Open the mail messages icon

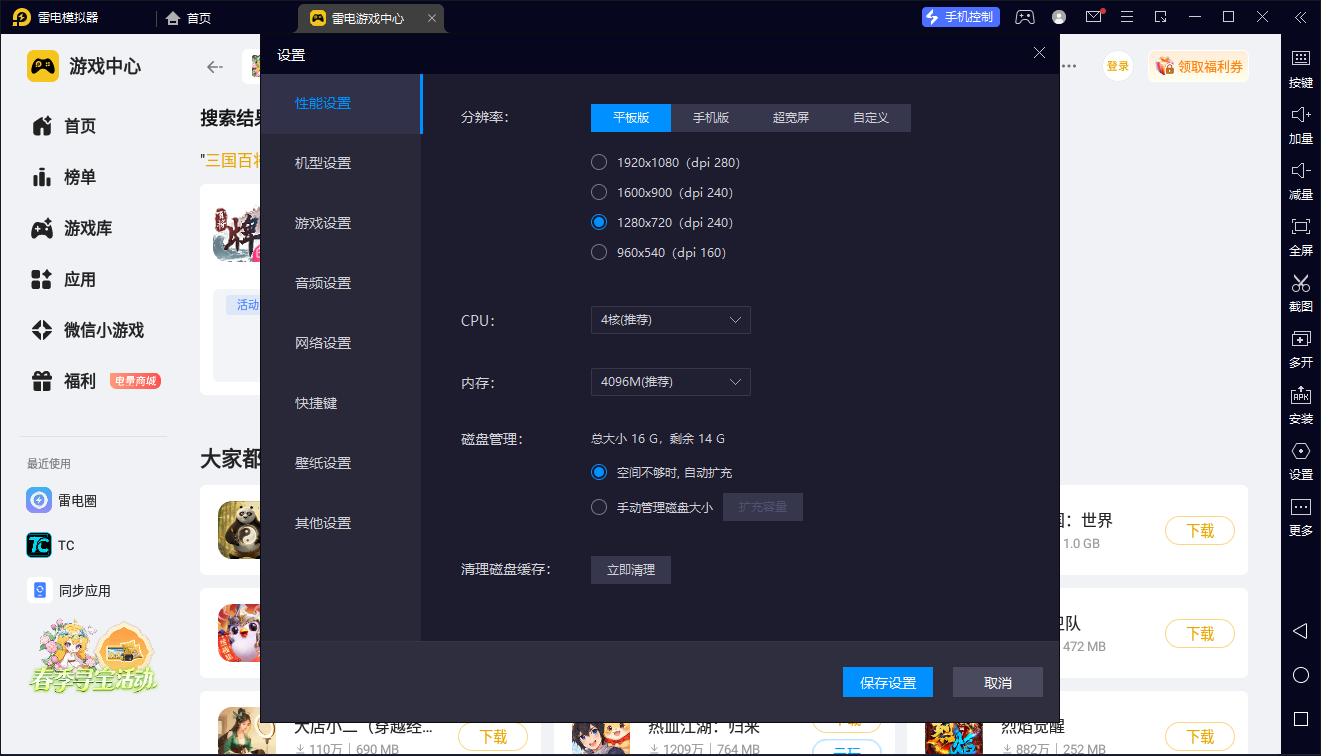click(1094, 17)
